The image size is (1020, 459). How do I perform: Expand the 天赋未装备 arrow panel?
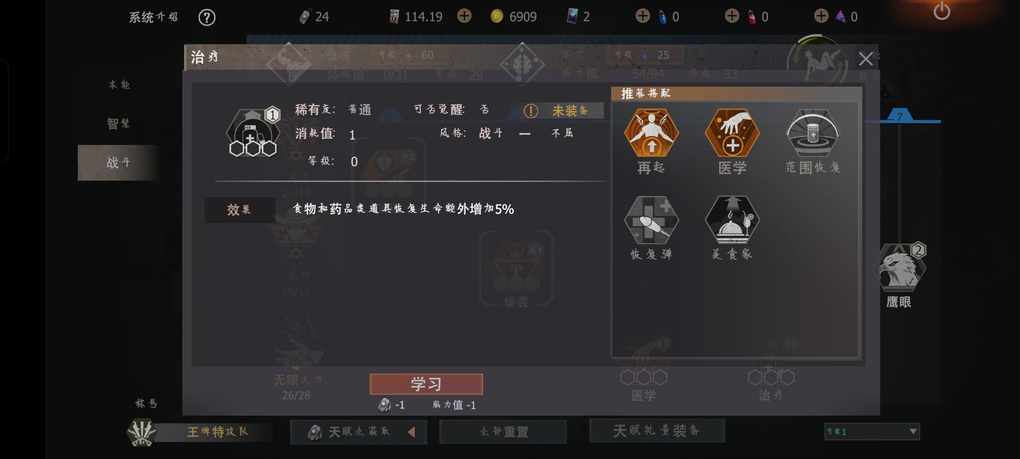(x=411, y=432)
